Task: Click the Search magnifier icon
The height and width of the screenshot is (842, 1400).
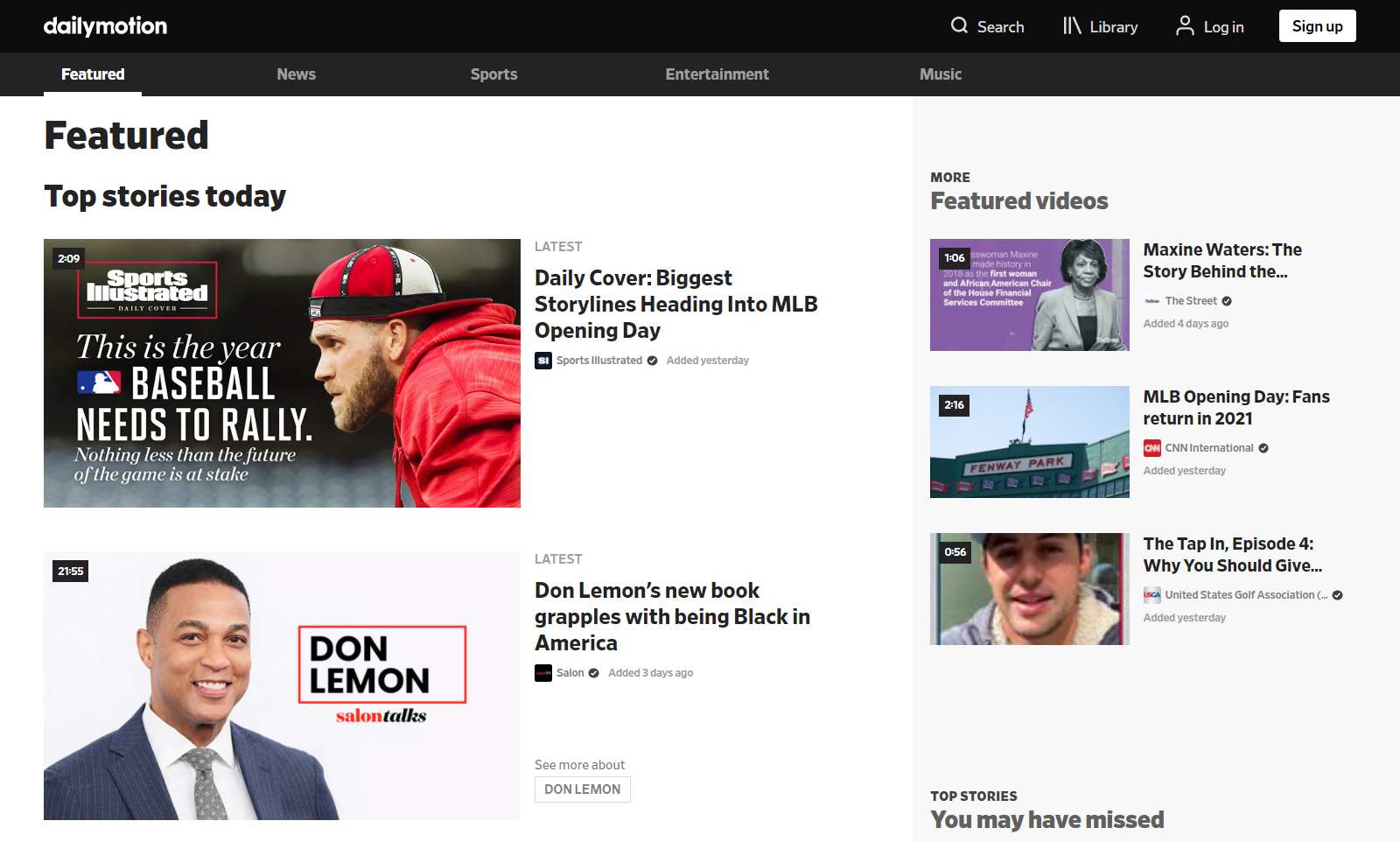Action: tap(959, 25)
